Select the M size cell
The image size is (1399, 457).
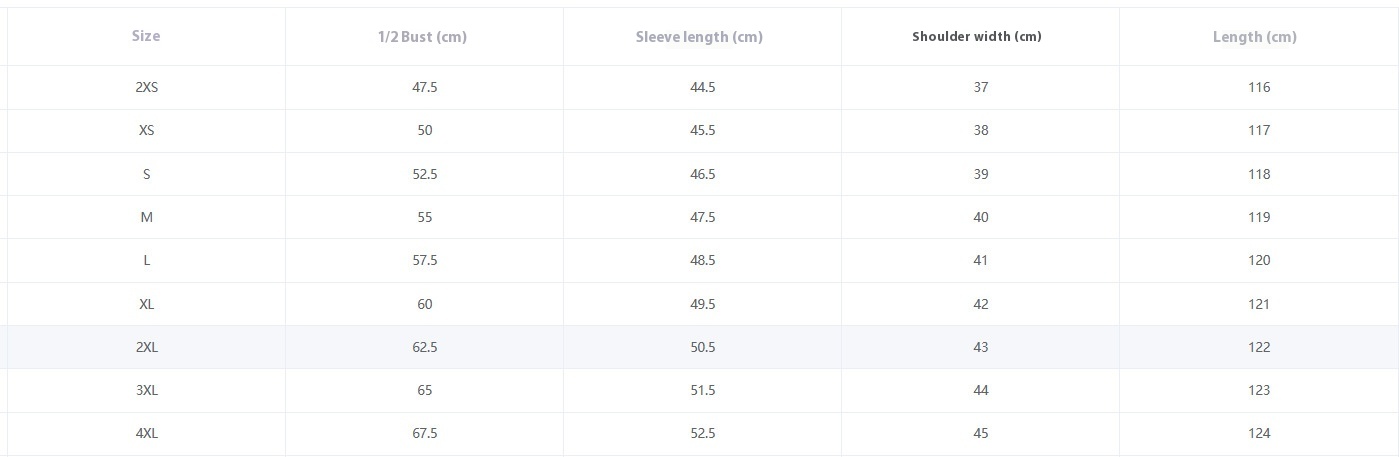pyautogui.click(x=147, y=217)
